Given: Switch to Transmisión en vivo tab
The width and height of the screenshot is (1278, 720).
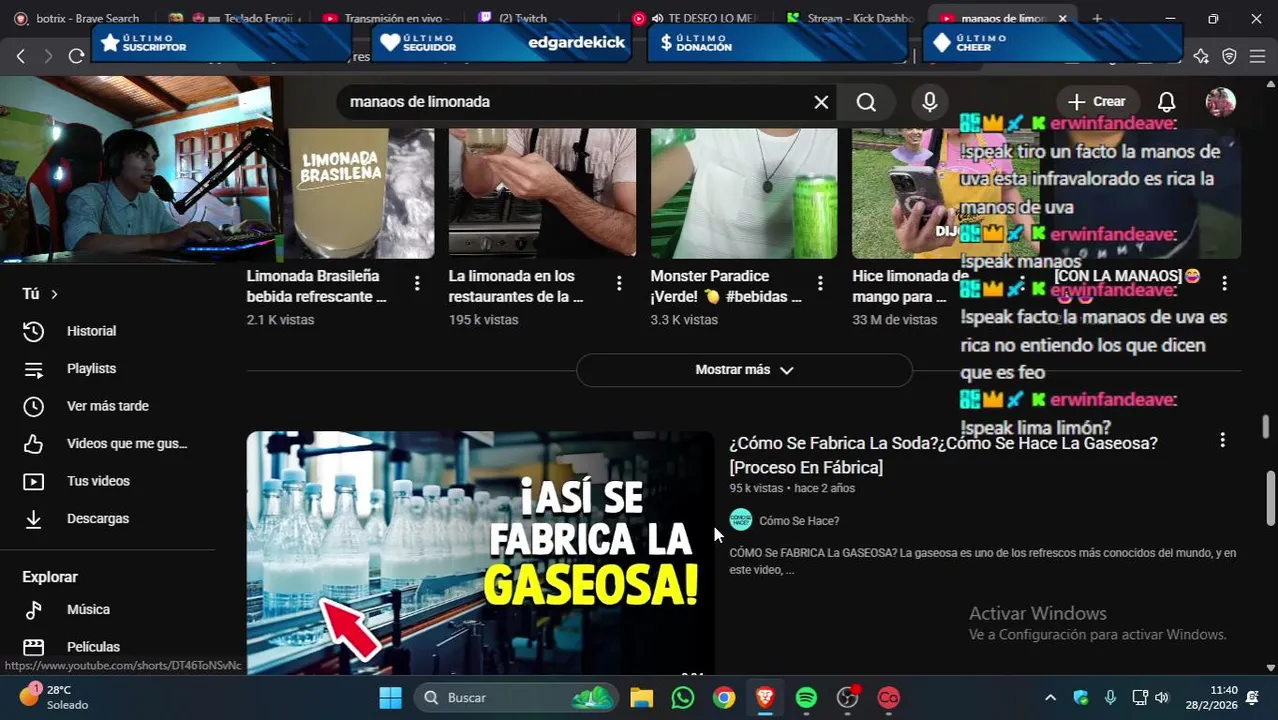Looking at the screenshot, I should tap(385, 18).
